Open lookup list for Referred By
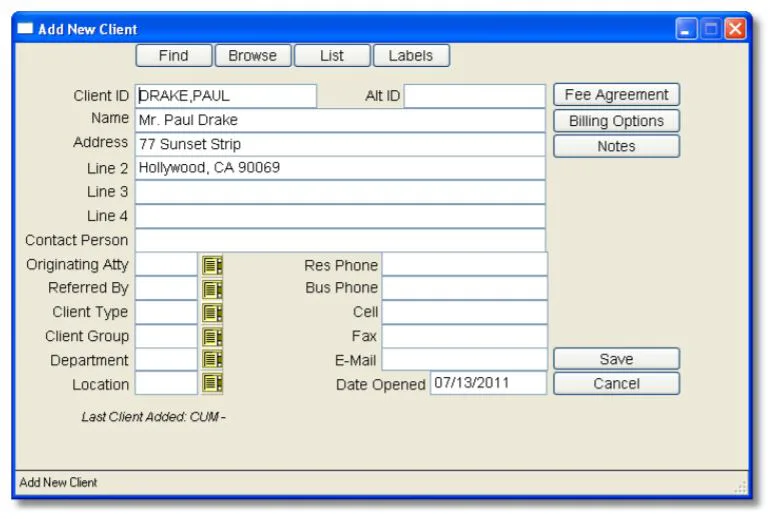 point(212,289)
